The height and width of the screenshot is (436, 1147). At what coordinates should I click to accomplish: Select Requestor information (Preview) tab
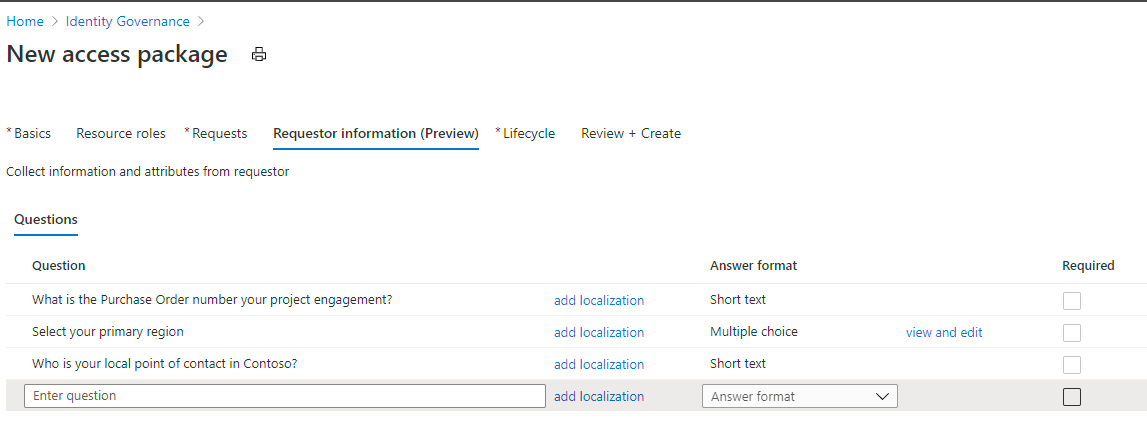pyautogui.click(x=376, y=133)
